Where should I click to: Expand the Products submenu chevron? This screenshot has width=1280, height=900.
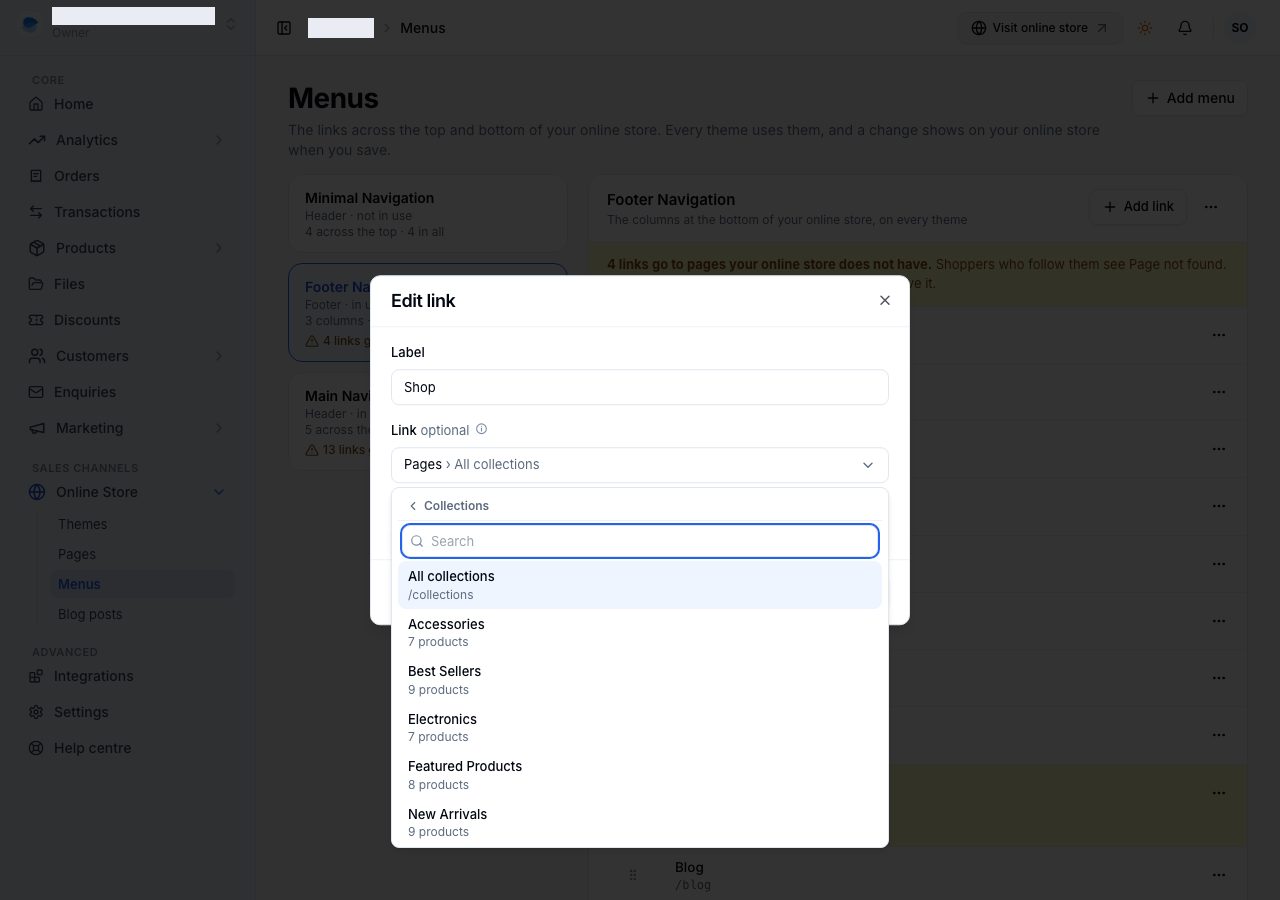[219, 248]
